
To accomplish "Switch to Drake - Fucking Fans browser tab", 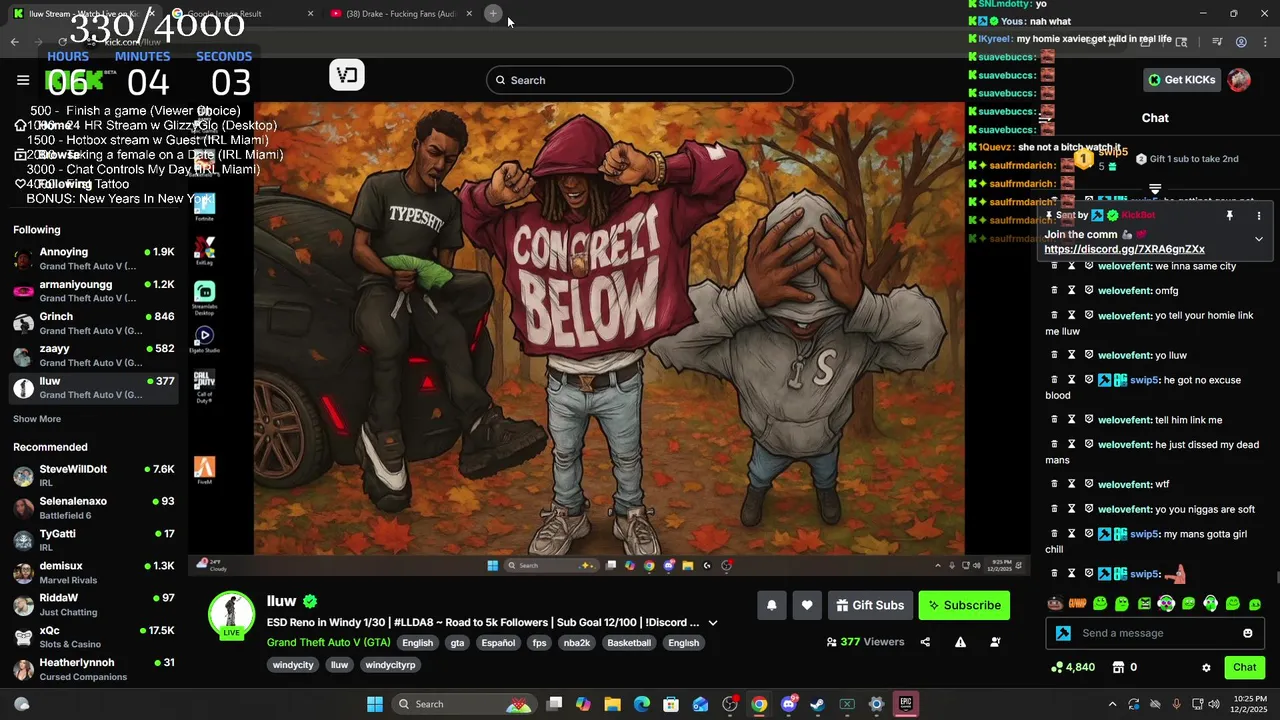I will coord(400,14).
